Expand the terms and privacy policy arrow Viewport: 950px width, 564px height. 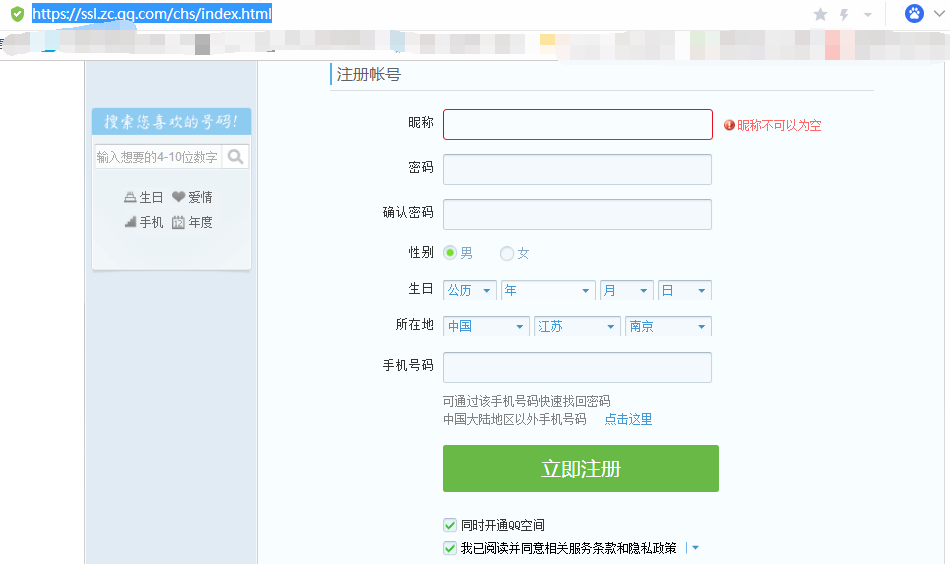(x=696, y=548)
